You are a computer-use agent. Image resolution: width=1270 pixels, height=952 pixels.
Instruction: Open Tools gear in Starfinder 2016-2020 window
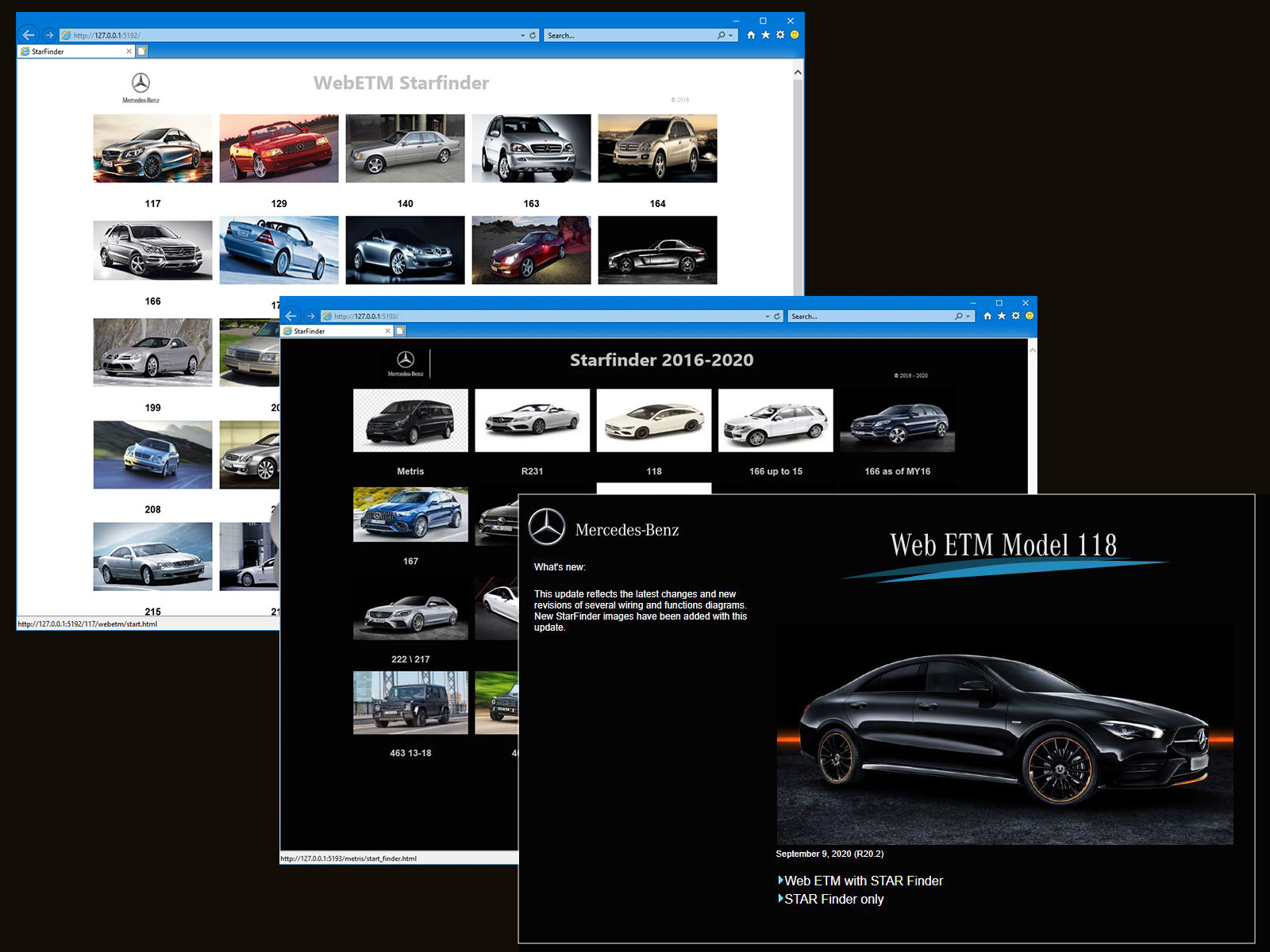(x=1015, y=316)
